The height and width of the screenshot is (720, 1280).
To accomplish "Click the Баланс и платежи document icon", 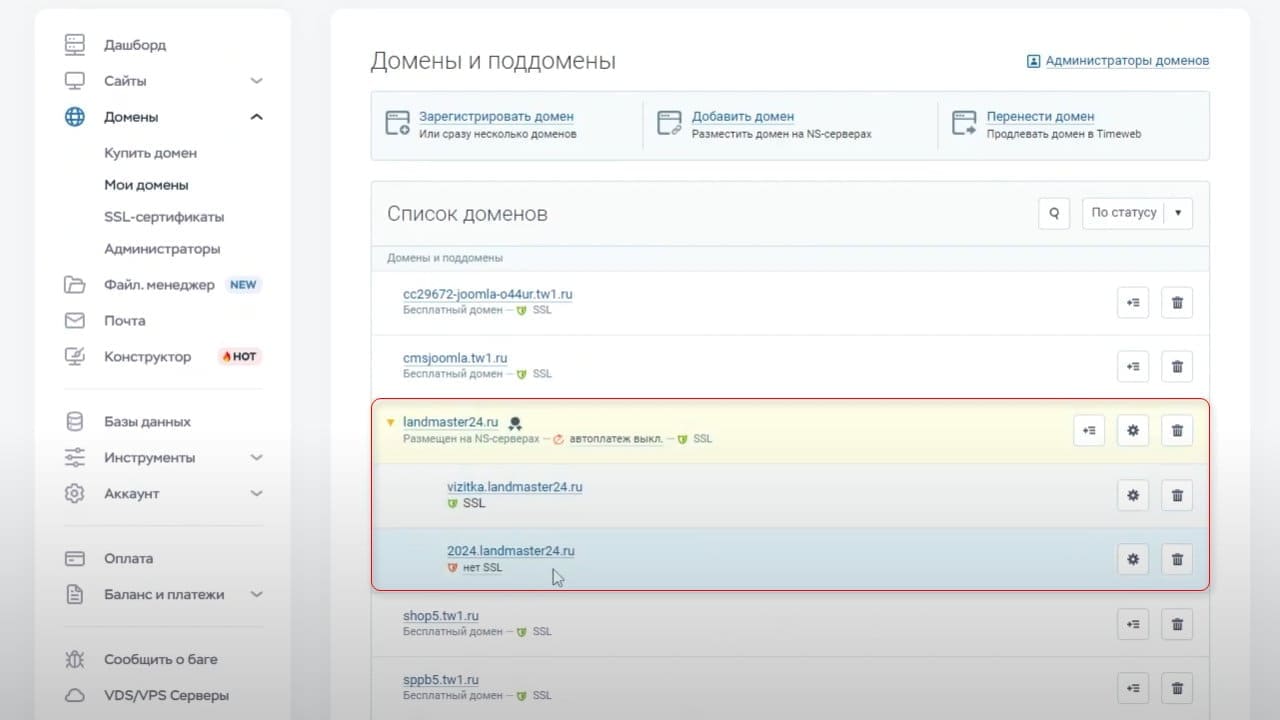I will click(75, 595).
